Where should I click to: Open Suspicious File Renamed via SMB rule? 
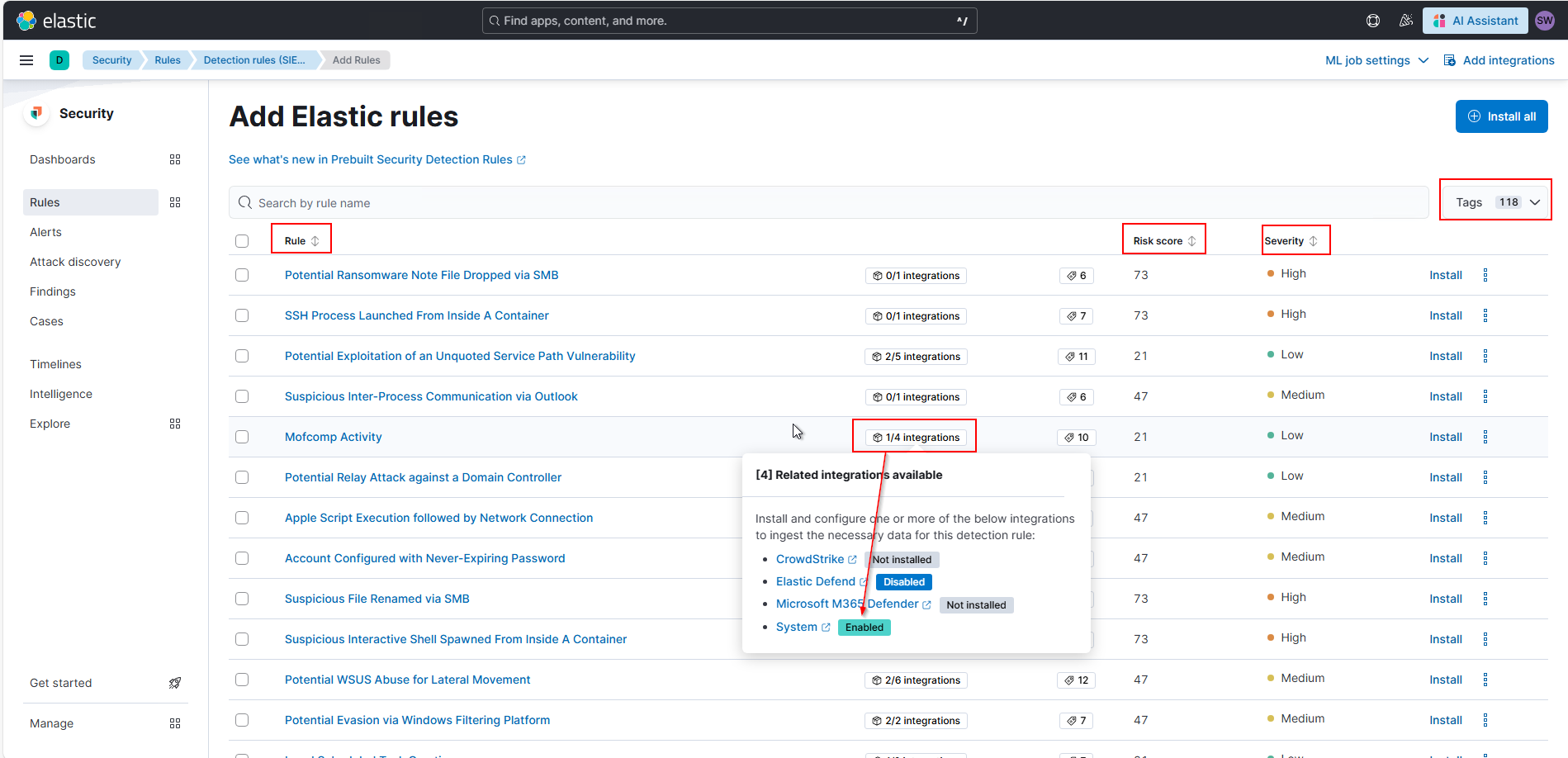click(377, 599)
